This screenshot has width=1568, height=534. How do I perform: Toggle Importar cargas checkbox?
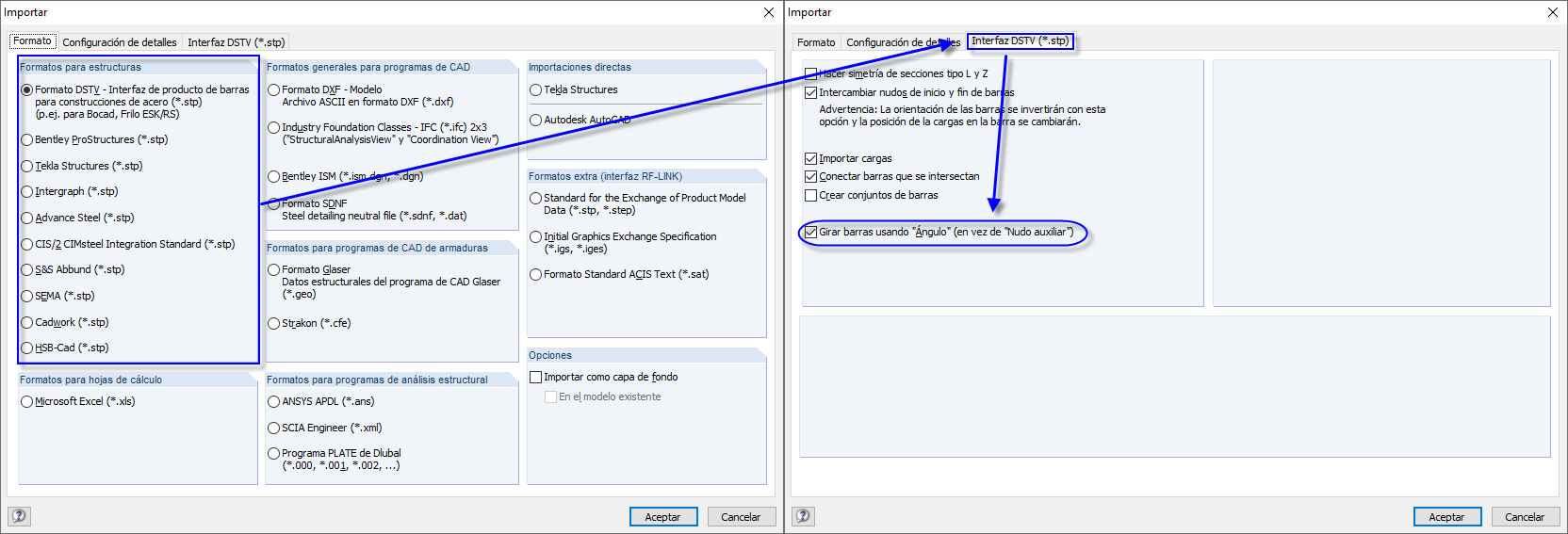811,158
